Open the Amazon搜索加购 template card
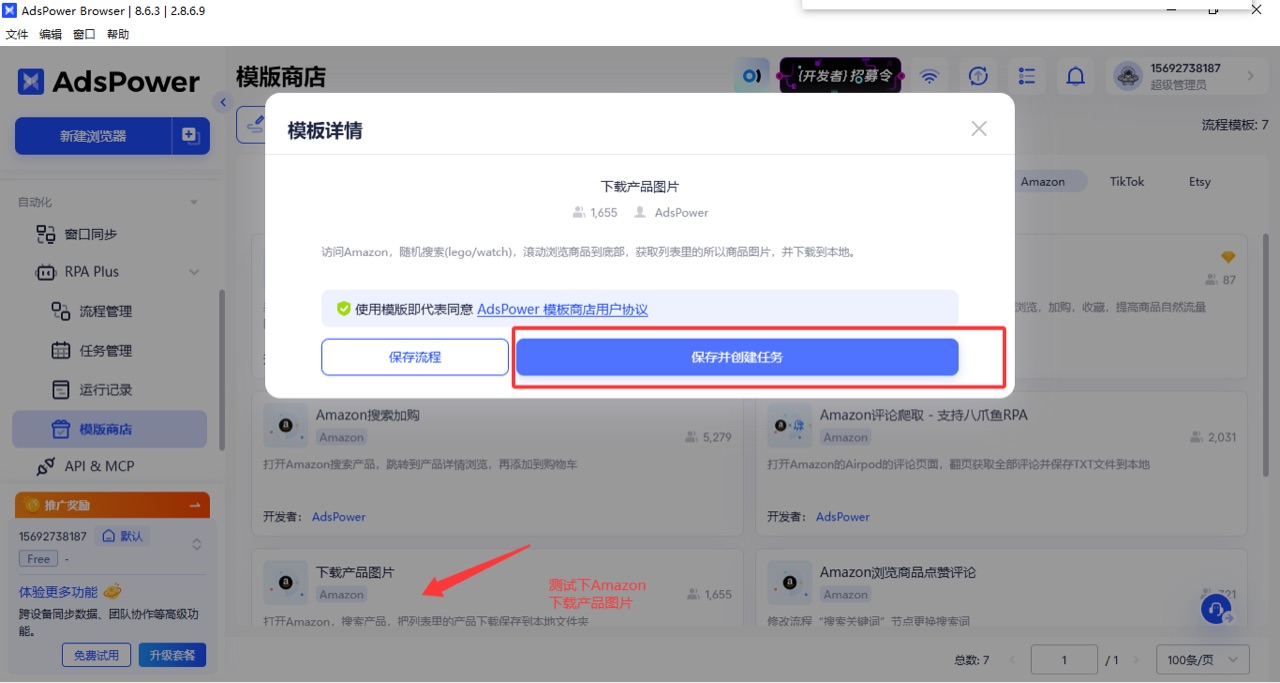 [x=497, y=465]
